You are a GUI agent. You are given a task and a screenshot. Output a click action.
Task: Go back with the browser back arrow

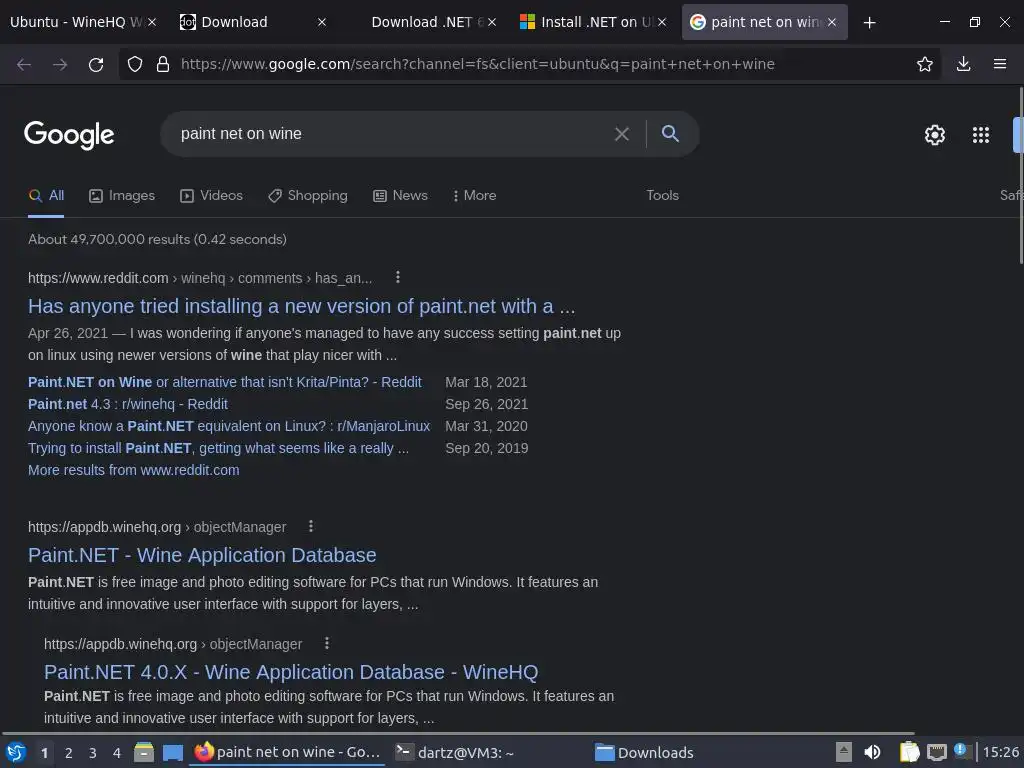[x=24, y=64]
